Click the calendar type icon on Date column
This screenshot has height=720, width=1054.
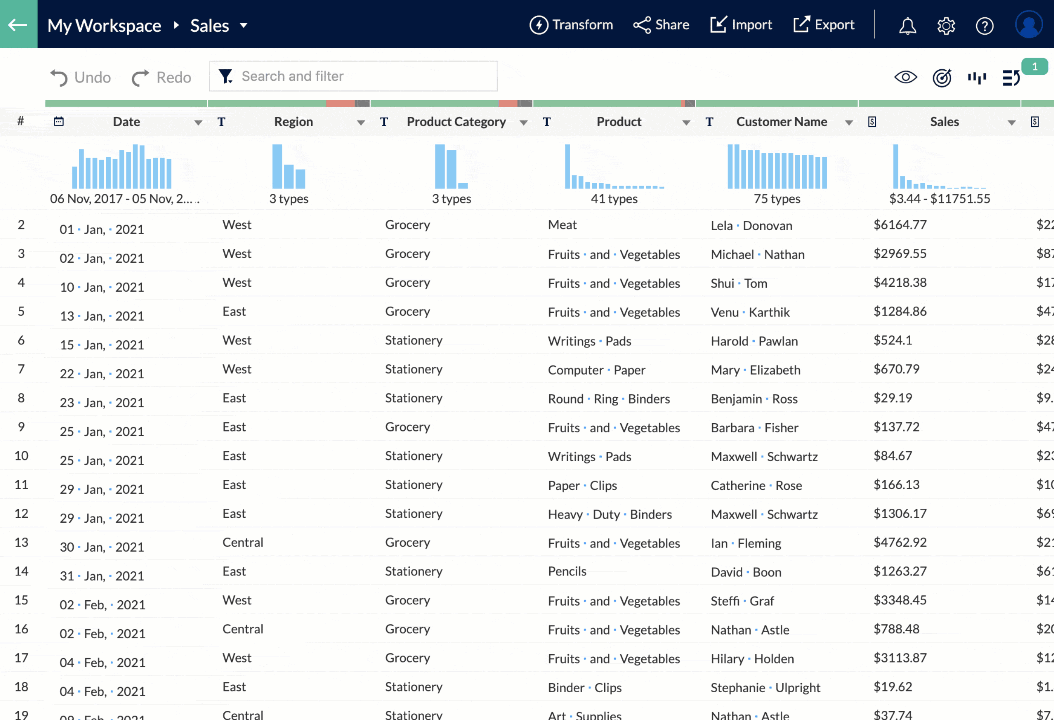point(59,121)
